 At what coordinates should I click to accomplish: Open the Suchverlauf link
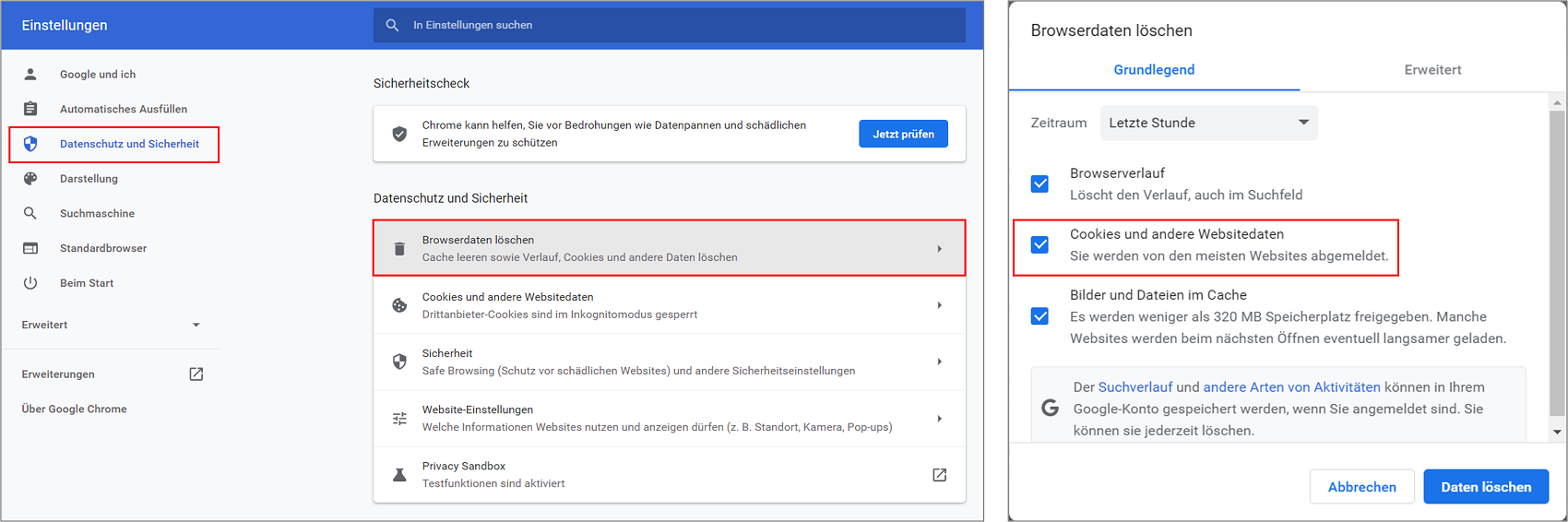click(x=1135, y=387)
